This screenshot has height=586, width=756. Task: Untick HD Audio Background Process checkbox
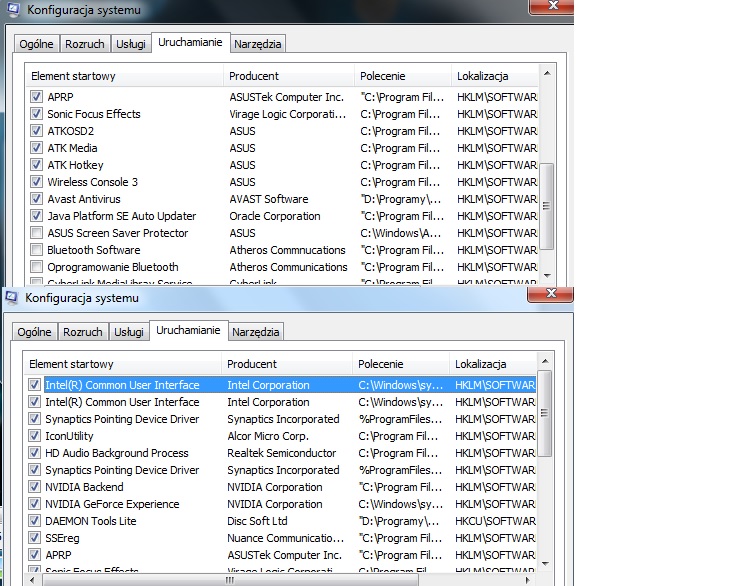tap(34, 453)
